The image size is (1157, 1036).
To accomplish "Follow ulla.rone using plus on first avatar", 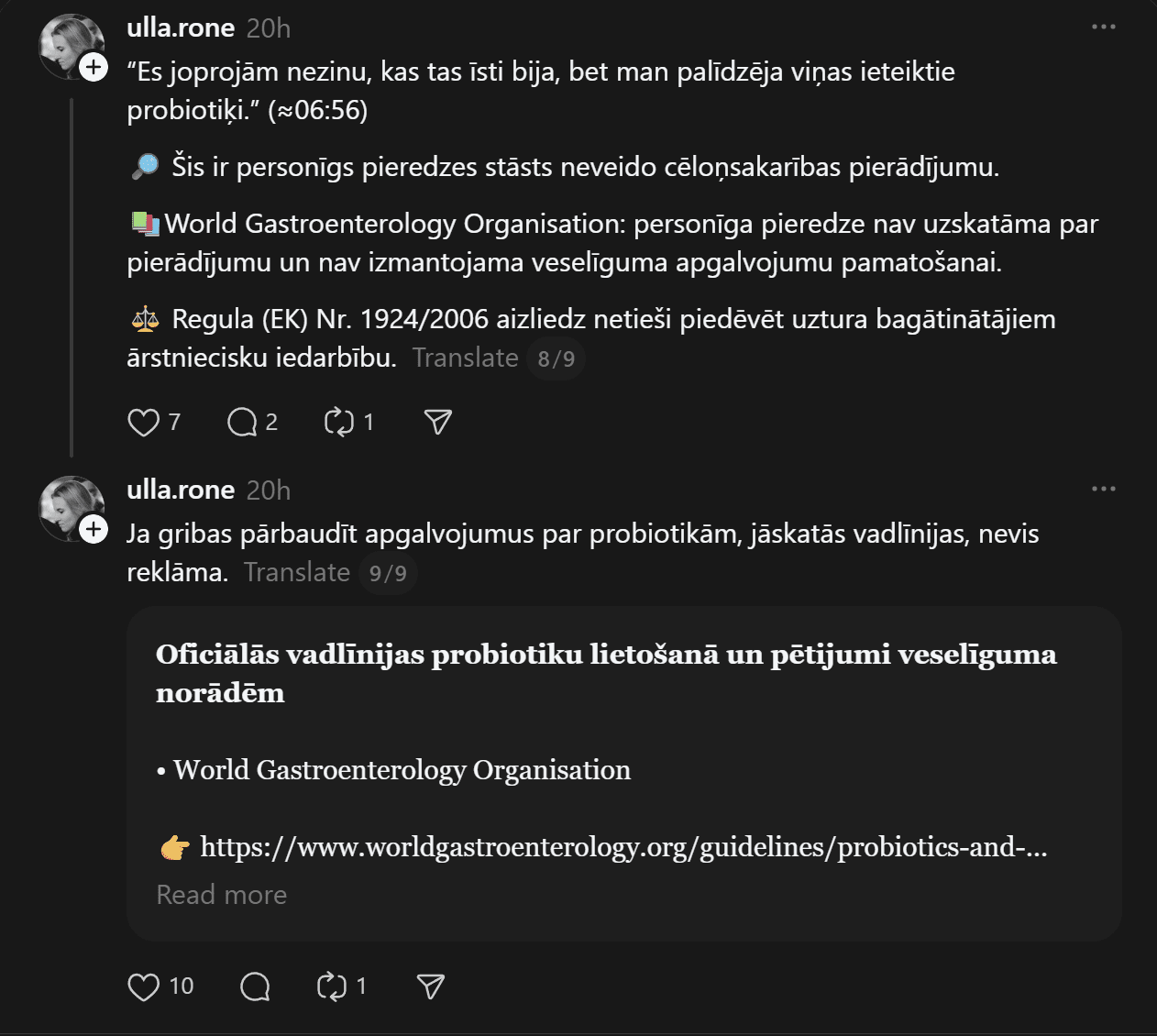I will coord(94,68).
